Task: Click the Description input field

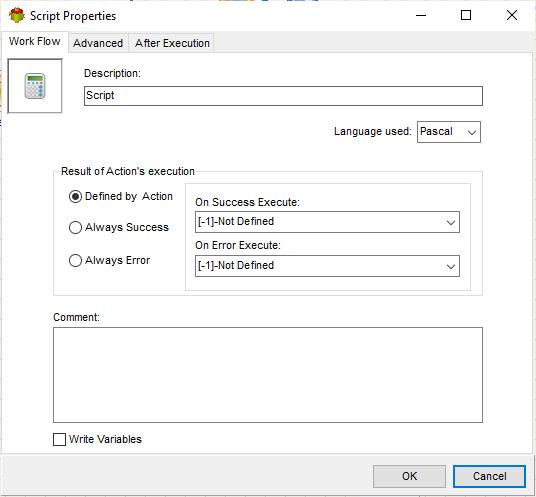Action: click(283, 96)
